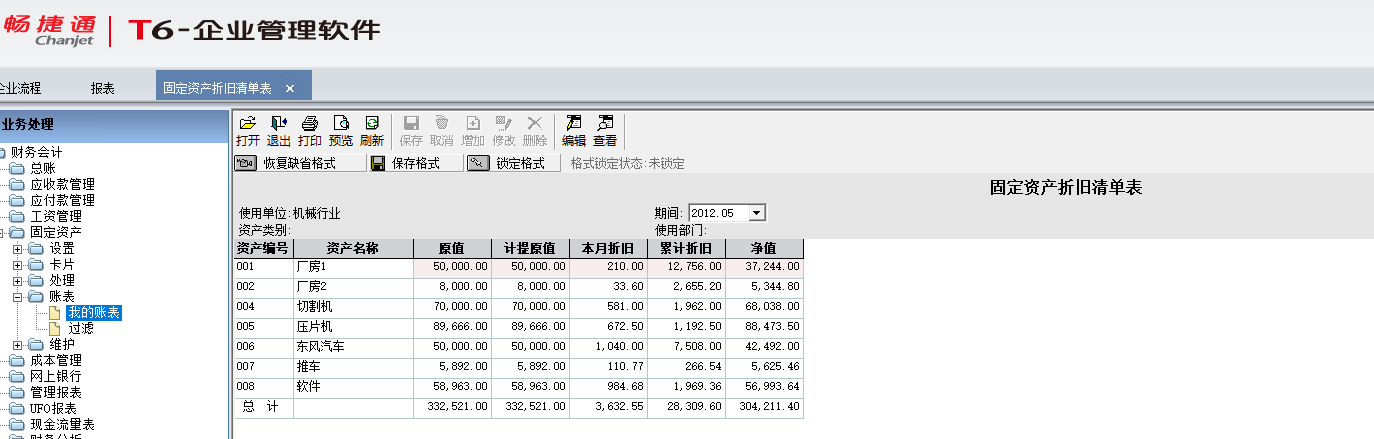
Task: Open 工资管理 in the tree
Action: pyautogui.click(x=56, y=216)
